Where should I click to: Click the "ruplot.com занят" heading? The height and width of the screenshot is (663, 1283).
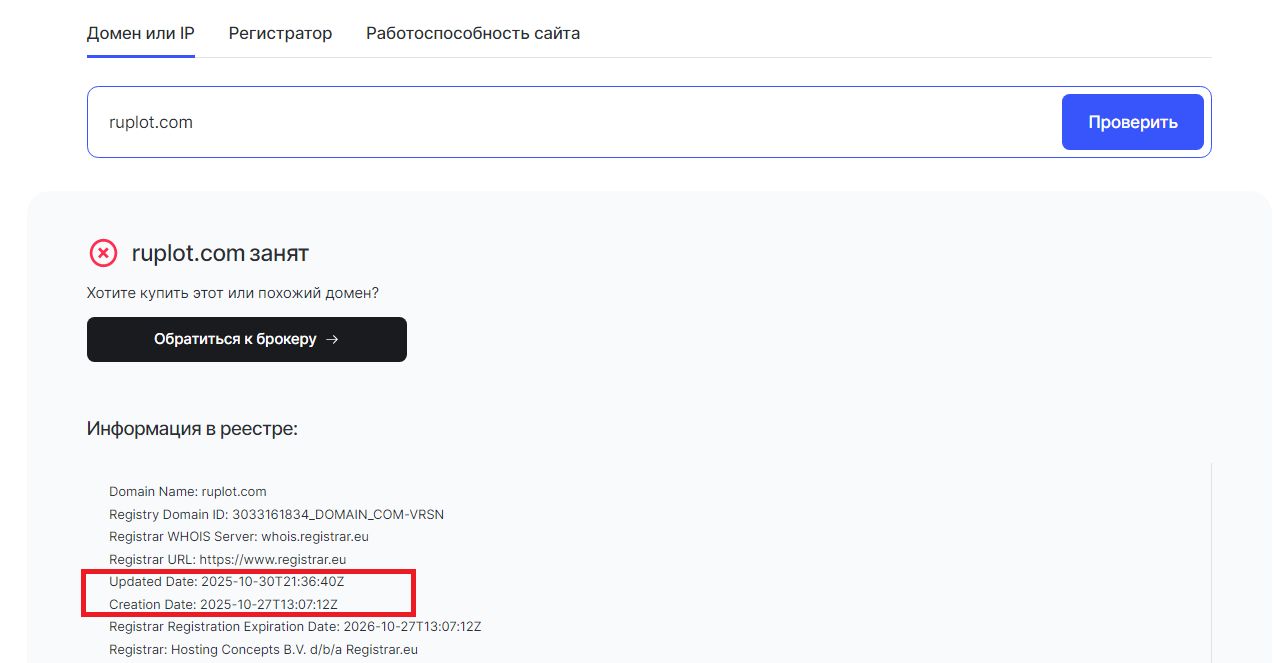pyautogui.click(x=220, y=253)
